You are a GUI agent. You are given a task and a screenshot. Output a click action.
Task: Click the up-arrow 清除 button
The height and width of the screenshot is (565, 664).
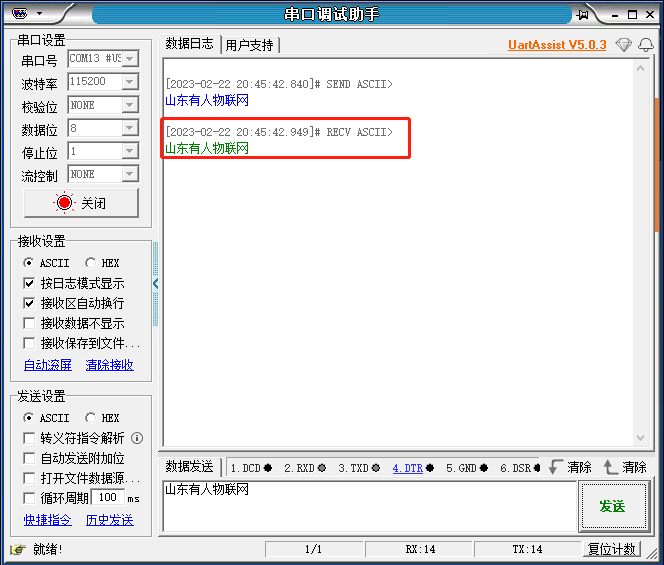(x=625, y=467)
